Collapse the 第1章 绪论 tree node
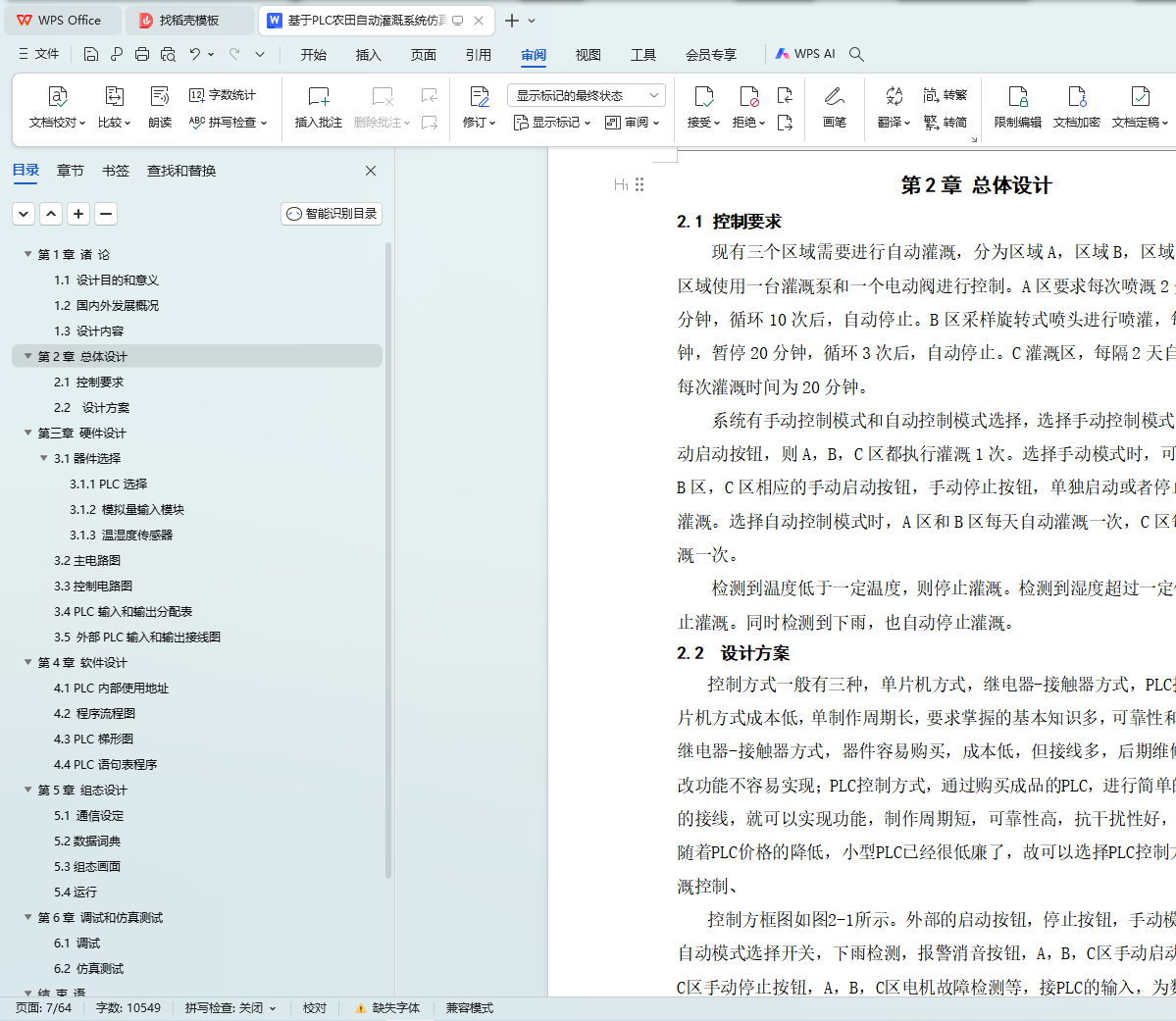Screen dimensions: 1176x1021 pyautogui.click(x=28, y=254)
